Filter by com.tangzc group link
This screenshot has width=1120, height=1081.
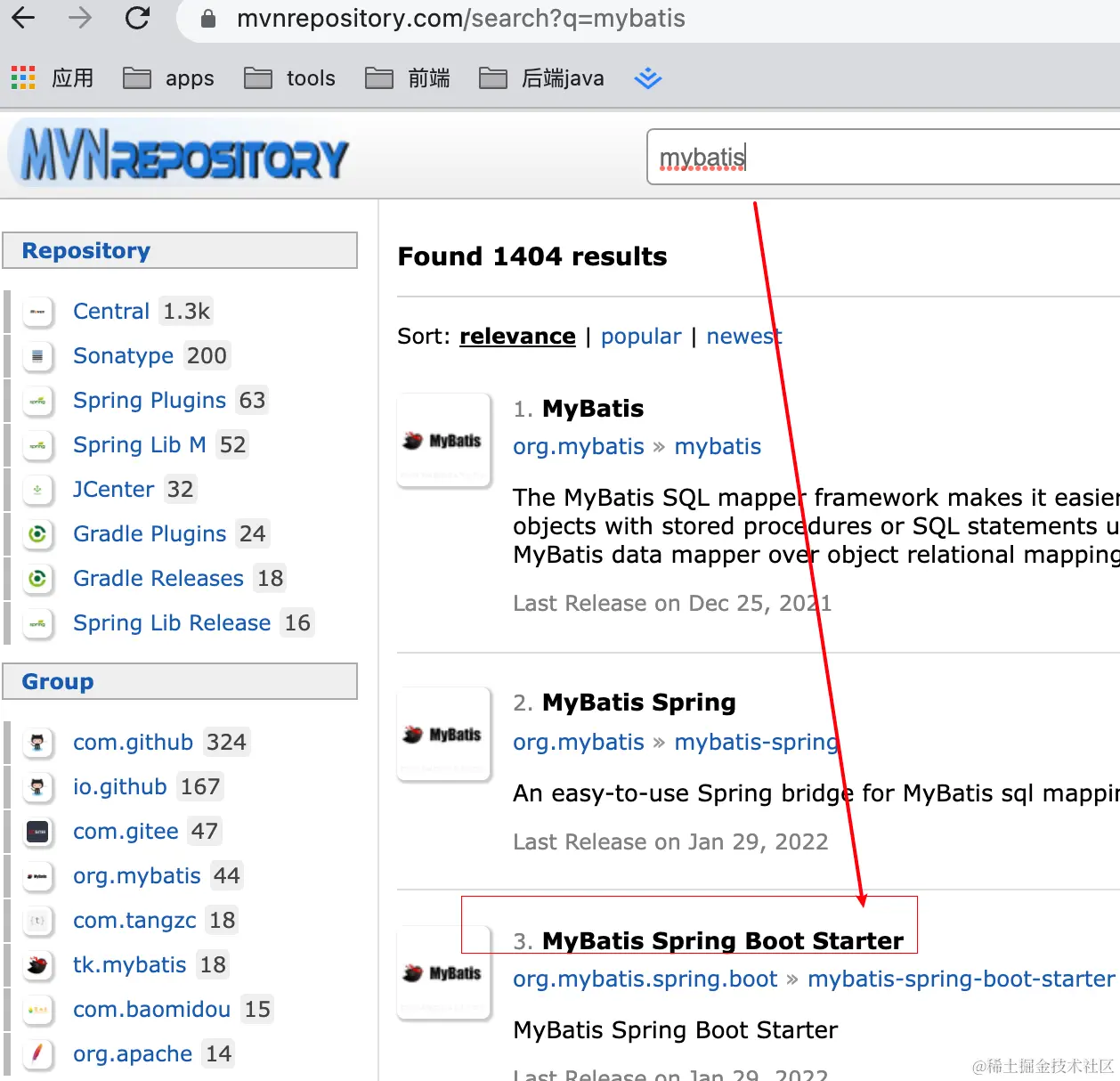134,921
